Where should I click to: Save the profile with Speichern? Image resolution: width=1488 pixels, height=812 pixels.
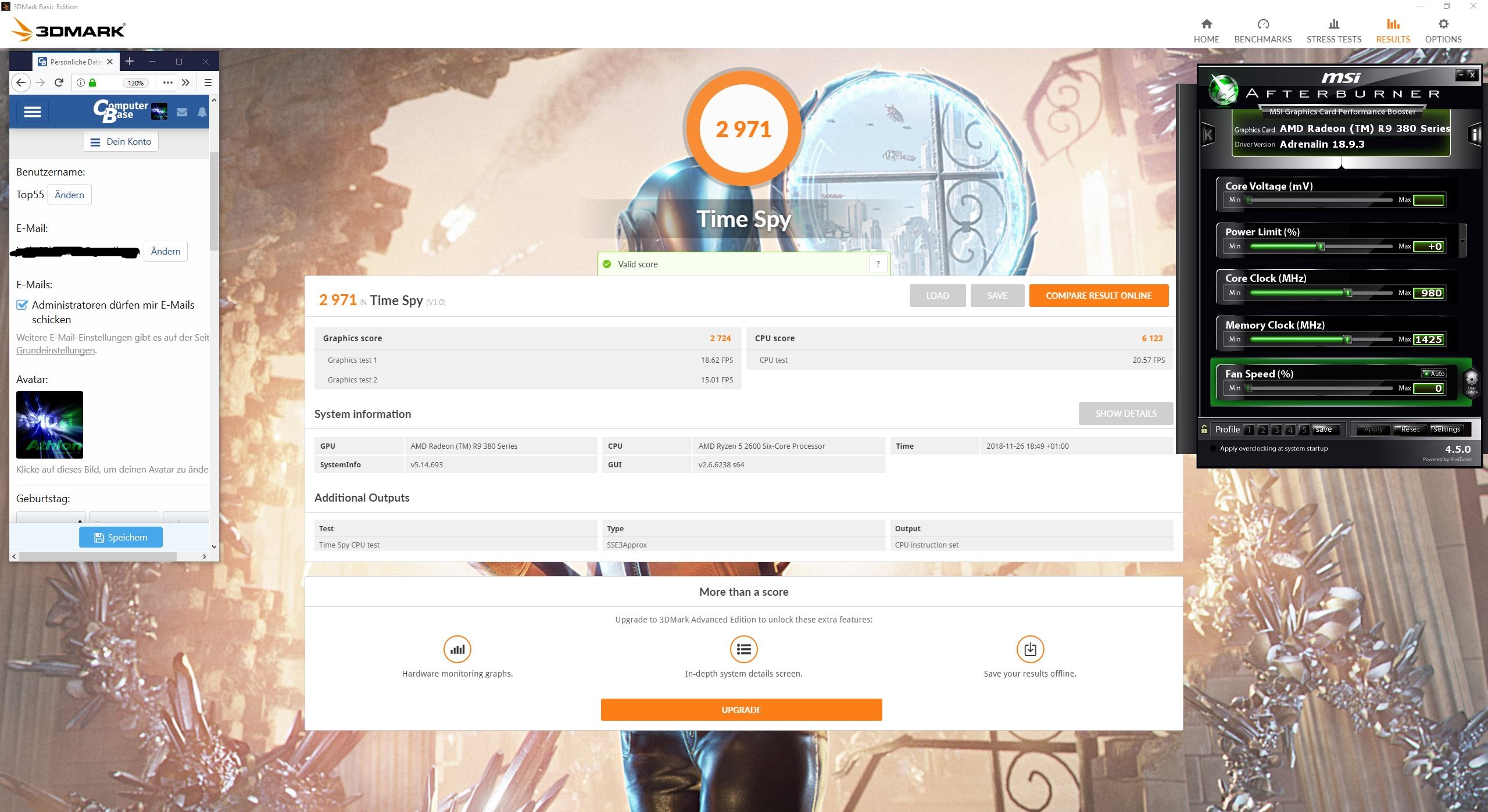point(121,537)
